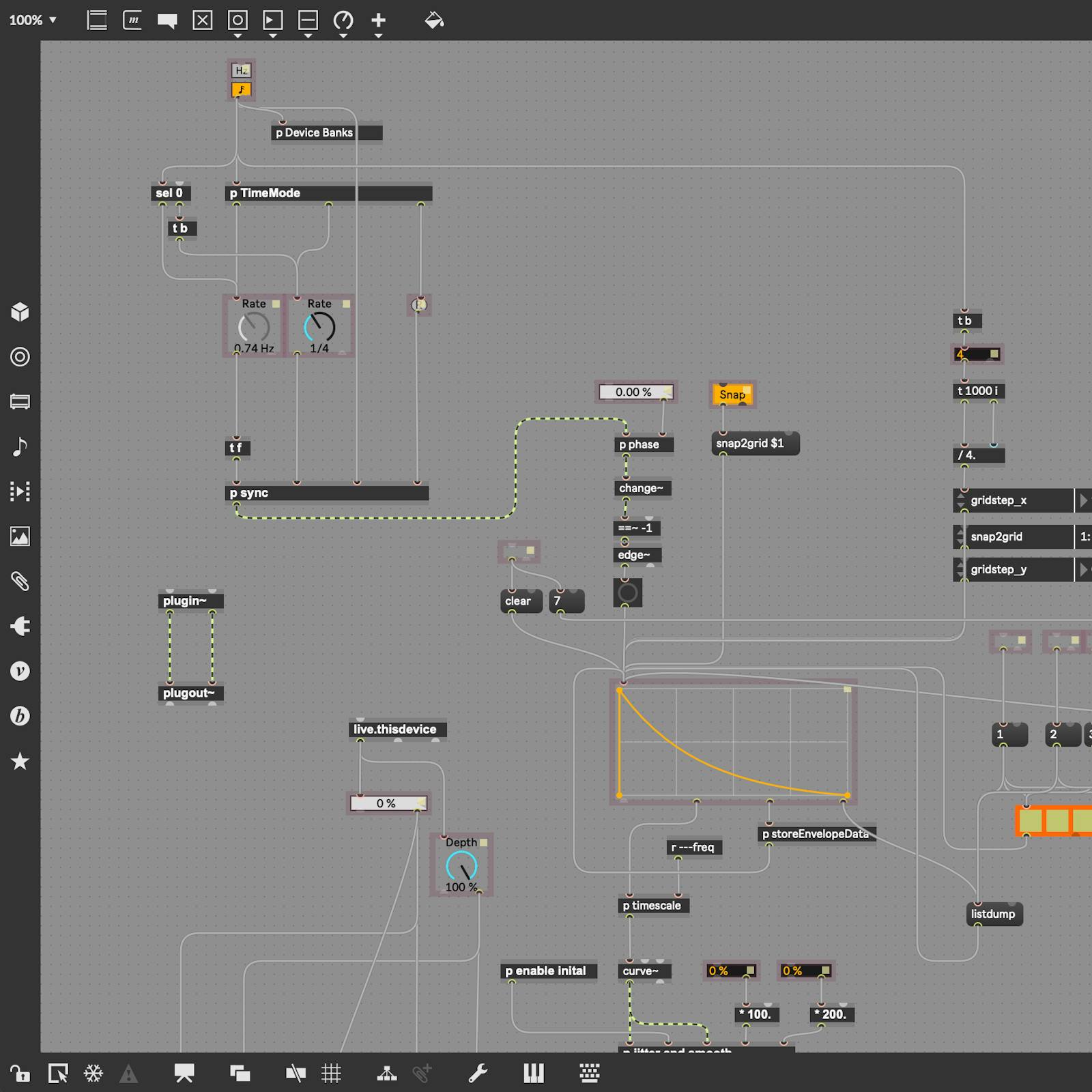Add a bang button using the circle toolbar icon
Viewport: 1092px width, 1092px height.
(236, 20)
